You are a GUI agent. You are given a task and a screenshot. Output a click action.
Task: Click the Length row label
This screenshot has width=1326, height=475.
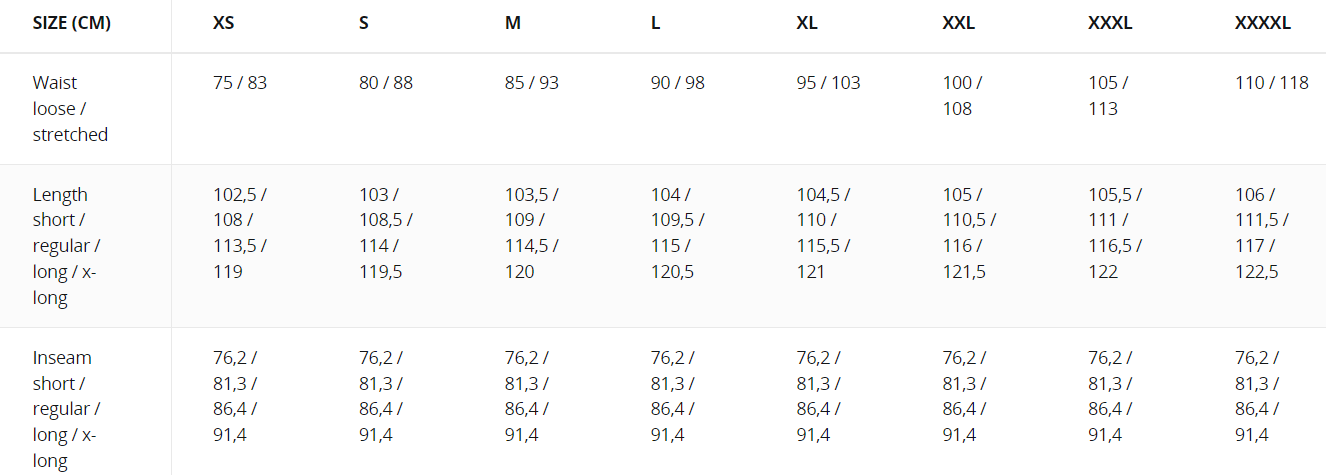click(x=66, y=246)
